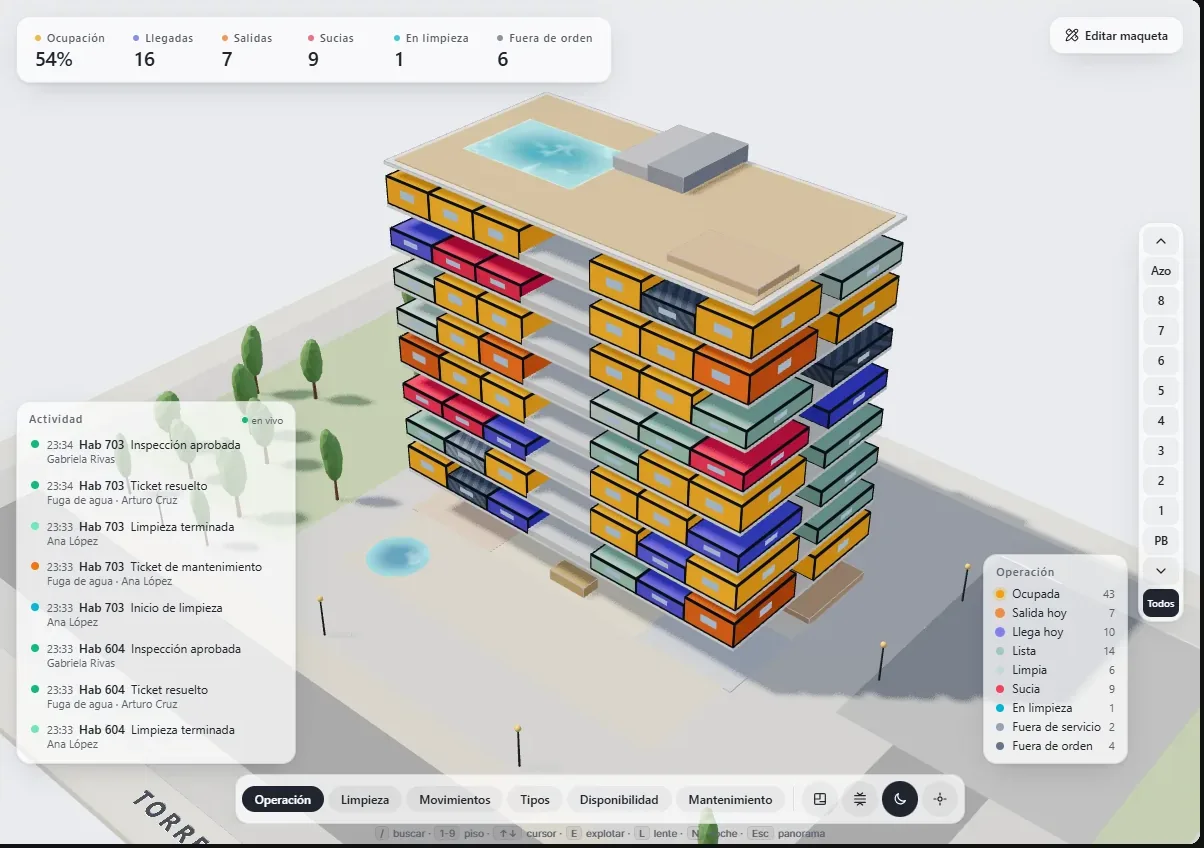Image resolution: width=1204 pixels, height=848 pixels.
Task: Click the Operación legend heading
Action: 1025,572
